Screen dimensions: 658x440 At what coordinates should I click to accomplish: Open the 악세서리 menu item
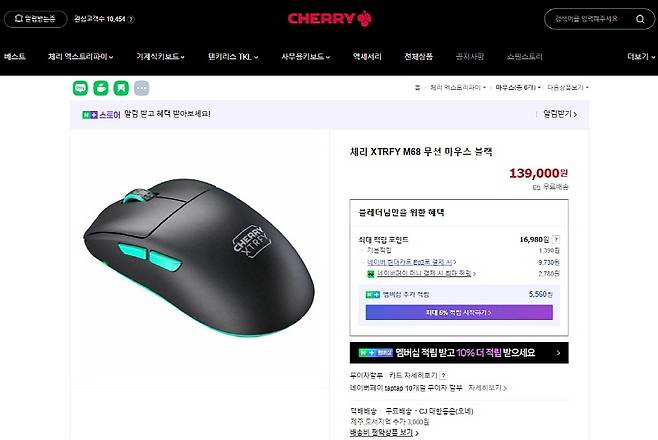click(367, 57)
